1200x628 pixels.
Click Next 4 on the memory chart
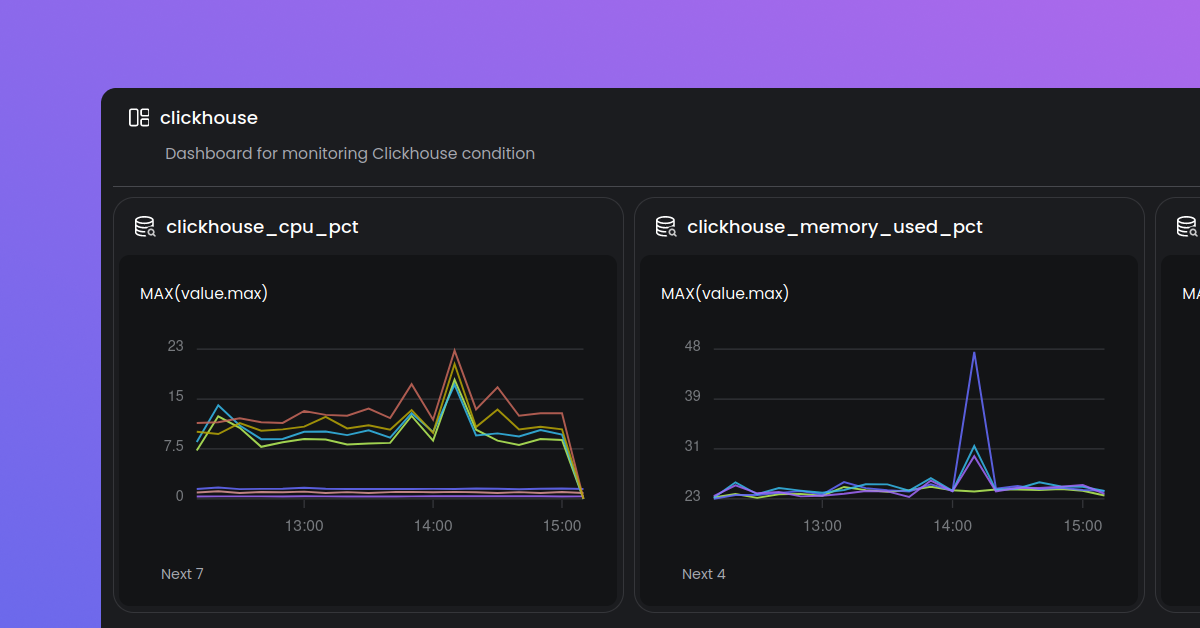(704, 573)
